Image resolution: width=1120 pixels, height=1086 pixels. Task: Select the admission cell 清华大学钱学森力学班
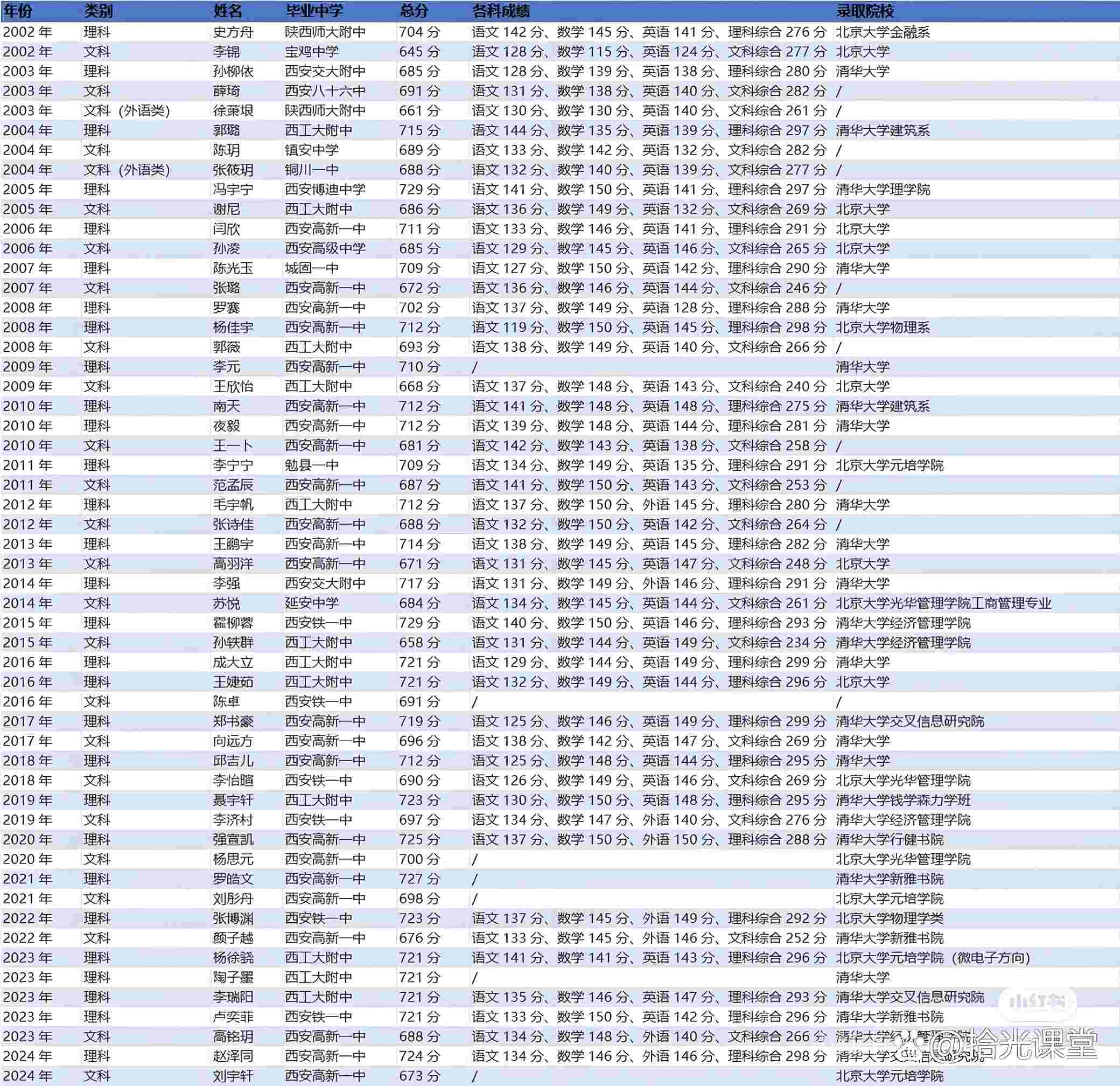click(x=904, y=800)
